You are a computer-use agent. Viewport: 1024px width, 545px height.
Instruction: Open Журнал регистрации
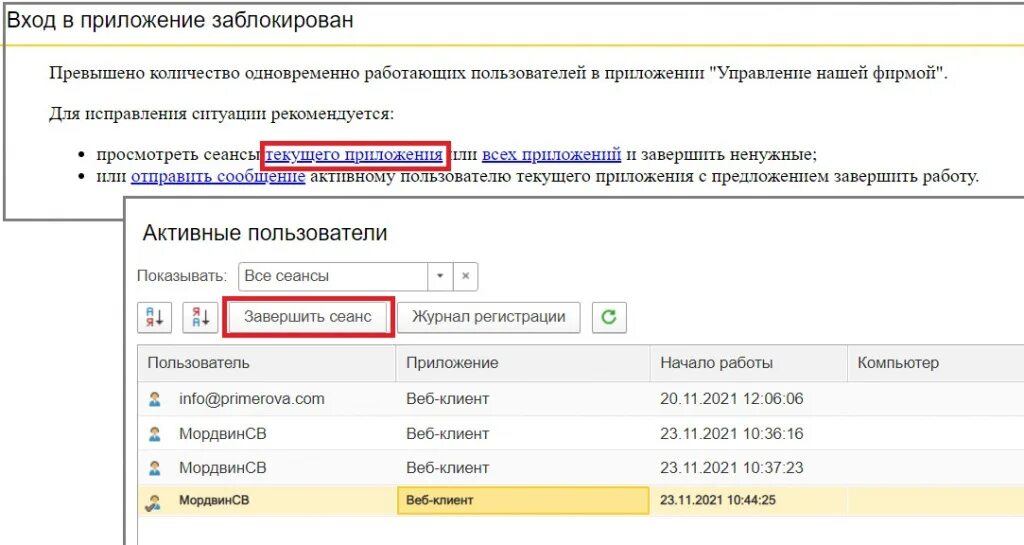click(x=488, y=317)
